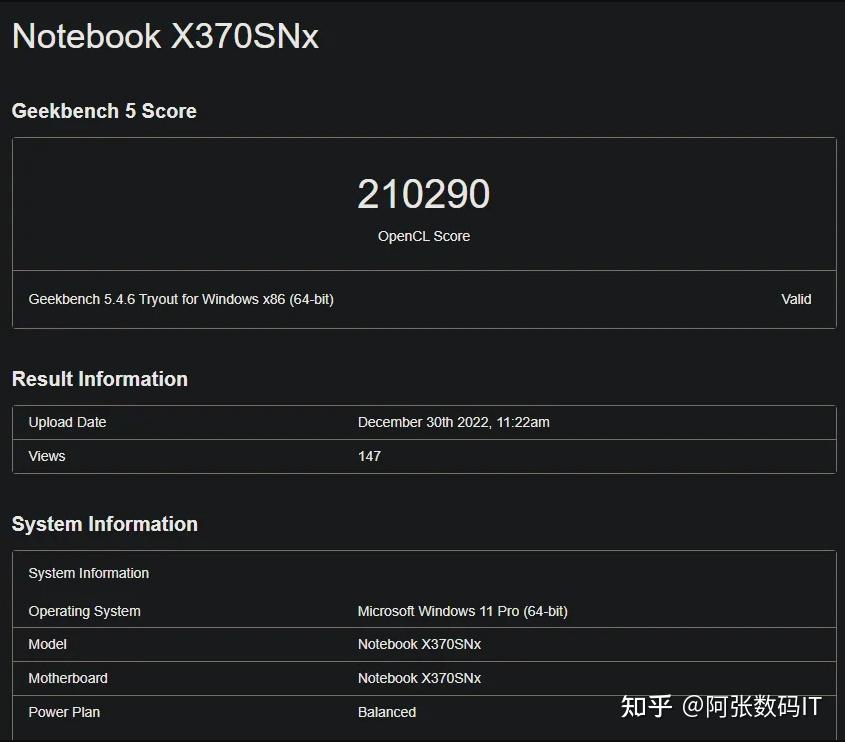Select the Operating System row

click(84, 611)
